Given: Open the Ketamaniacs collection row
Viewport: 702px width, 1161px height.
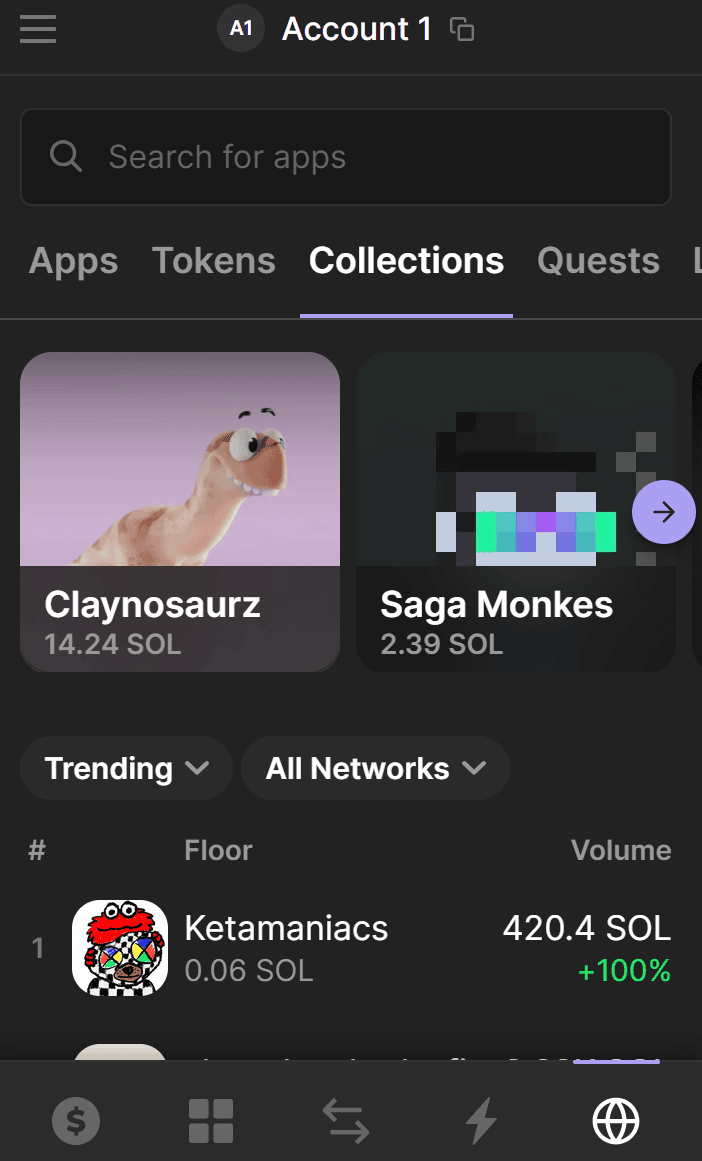Looking at the screenshot, I should [x=350, y=948].
